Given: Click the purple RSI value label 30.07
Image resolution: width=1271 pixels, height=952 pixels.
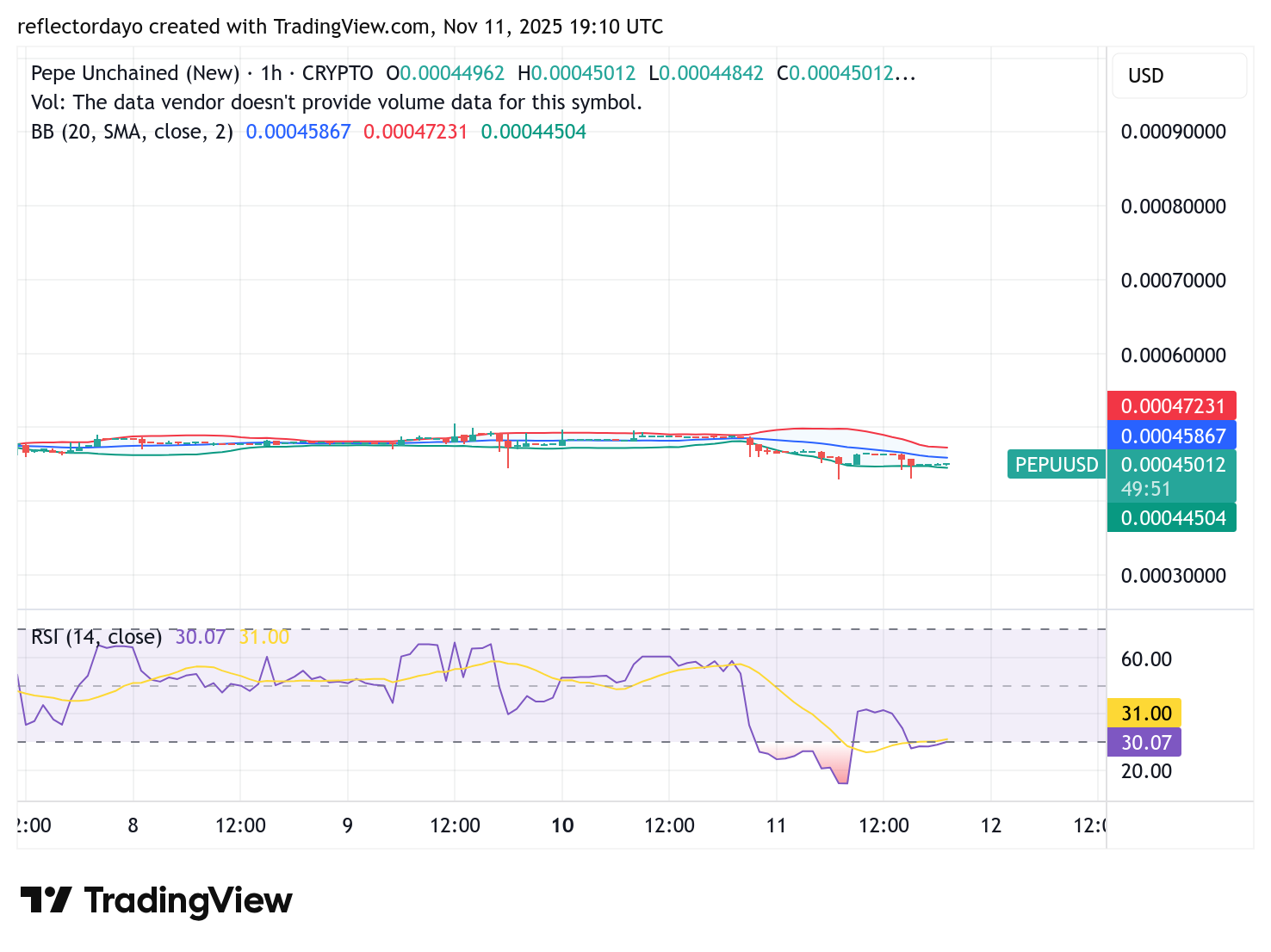Looking at the screenshot, I should point(1144,743).
